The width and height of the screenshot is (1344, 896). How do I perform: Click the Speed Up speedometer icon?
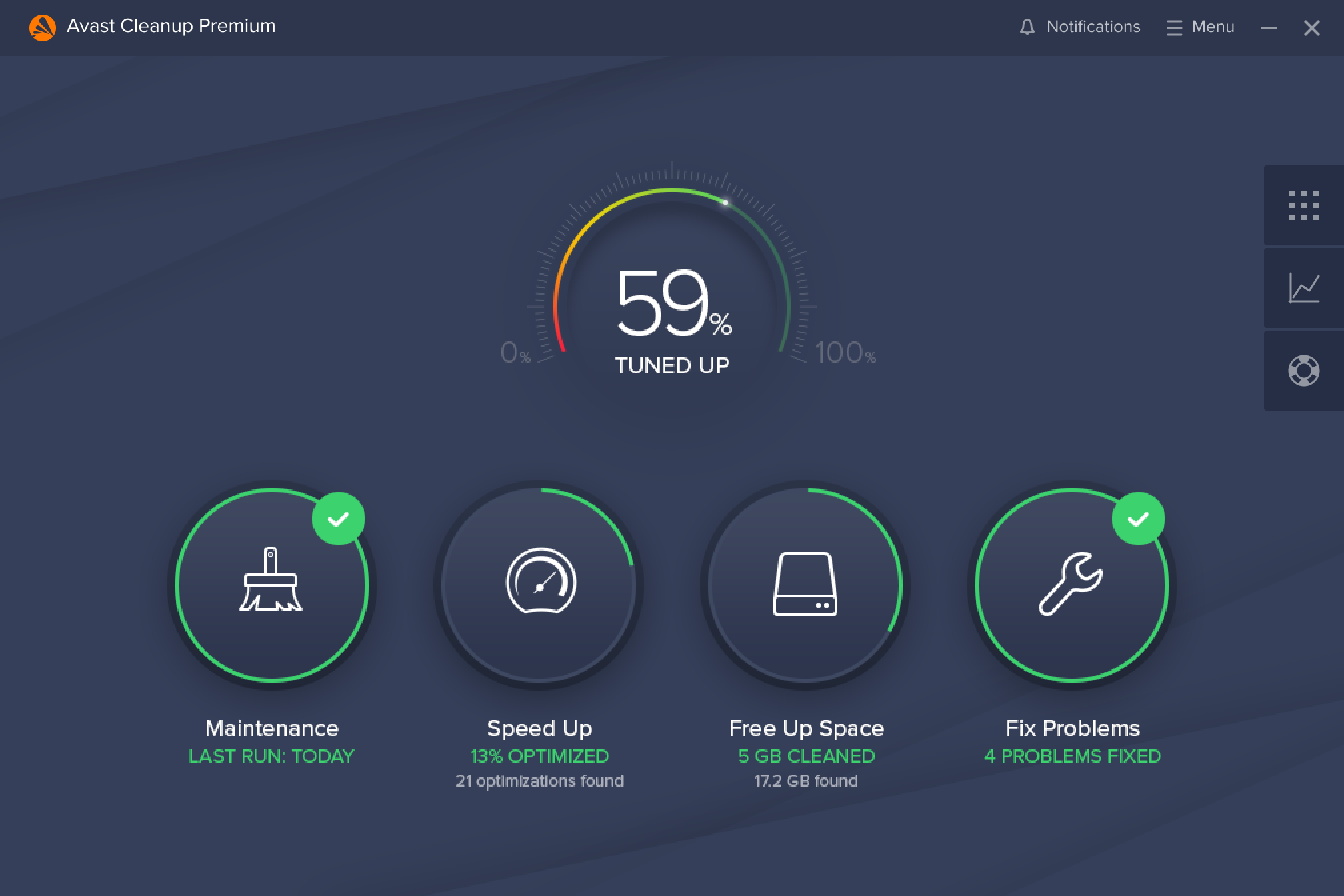tap(541, 580)
